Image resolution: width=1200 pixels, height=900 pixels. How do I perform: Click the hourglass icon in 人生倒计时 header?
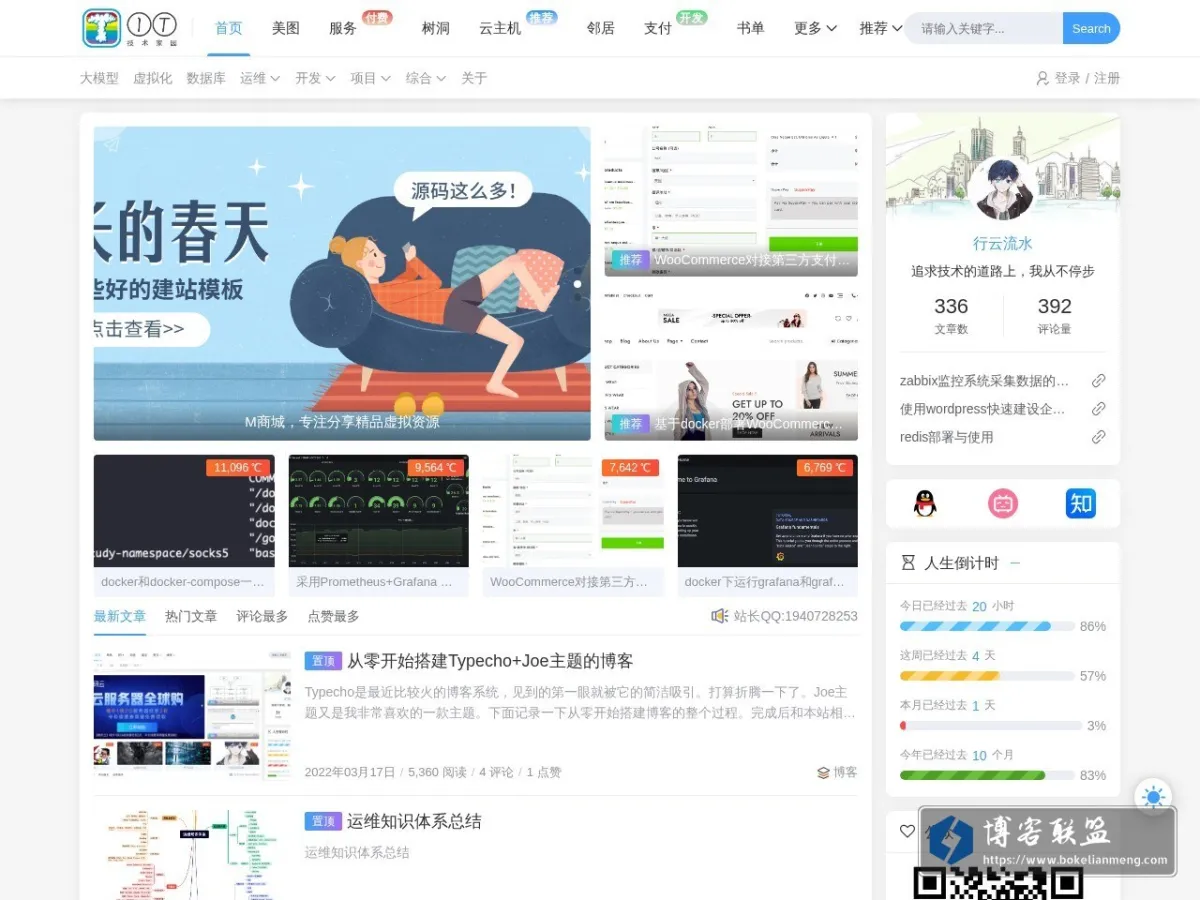[x=908, y=563]
